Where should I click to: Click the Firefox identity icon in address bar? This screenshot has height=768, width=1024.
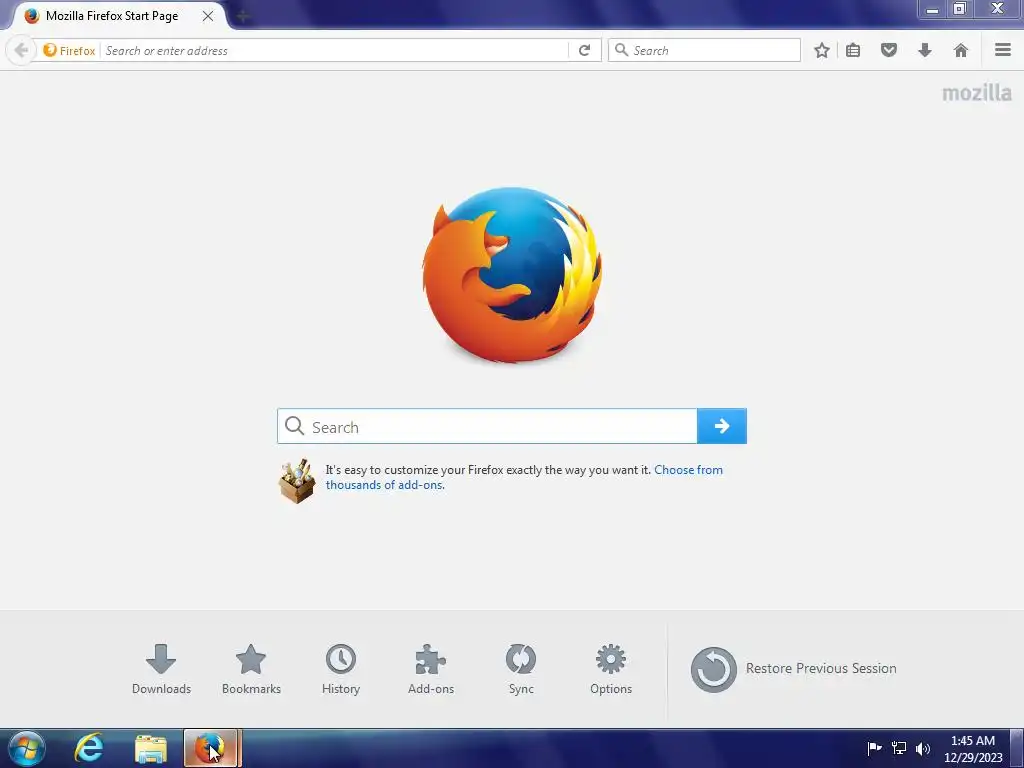pyautogui.click(x=69, y=50)
